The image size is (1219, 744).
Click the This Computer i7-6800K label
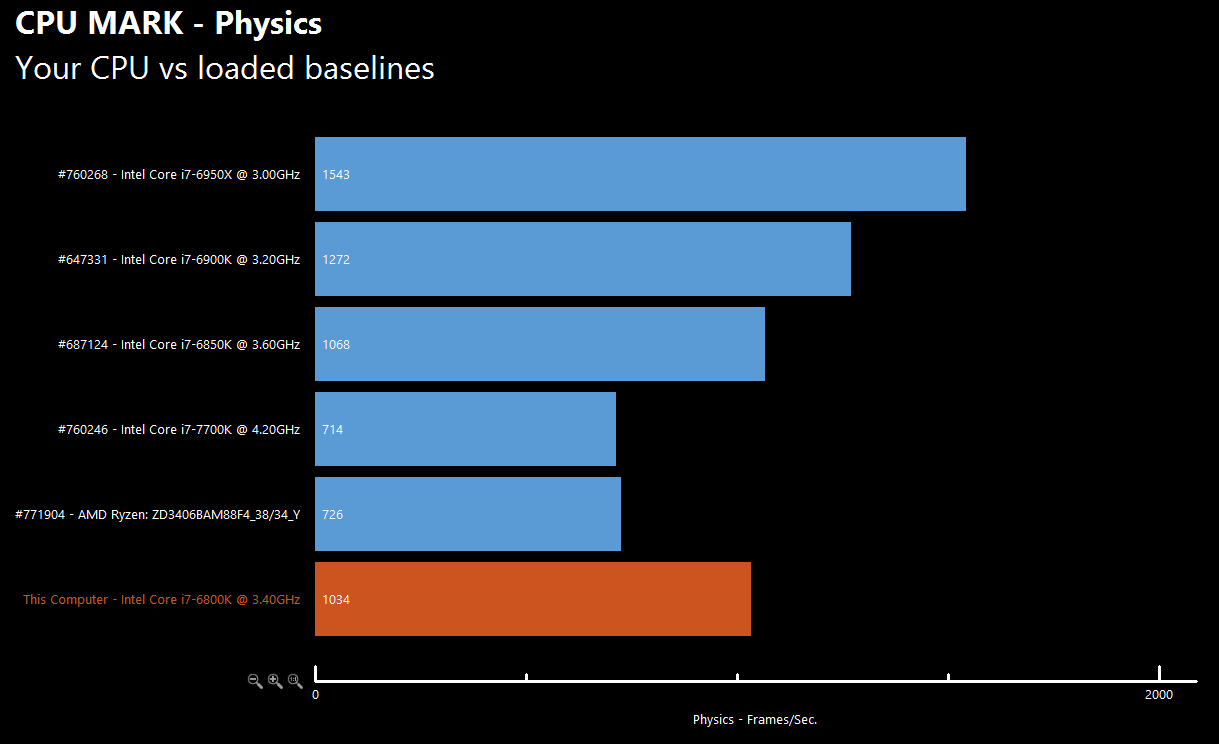click(x=162, y=600)
